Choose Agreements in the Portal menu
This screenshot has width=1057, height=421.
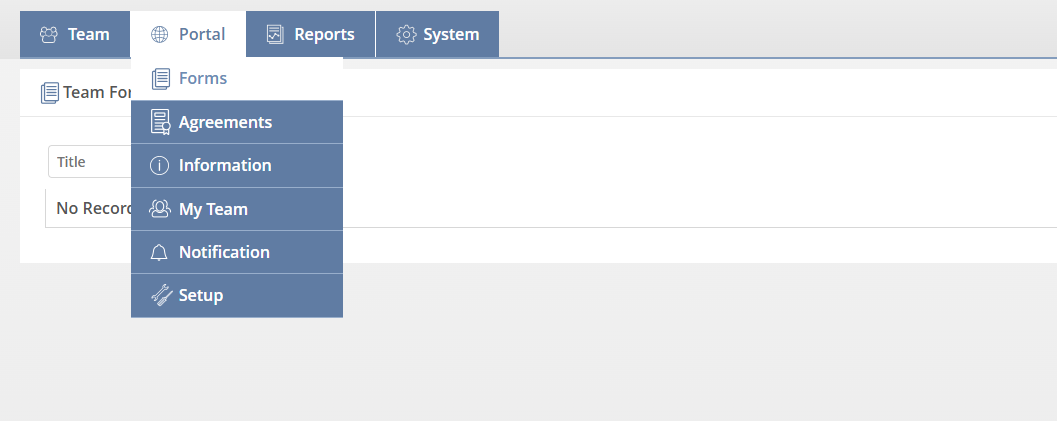pos(225,122)
